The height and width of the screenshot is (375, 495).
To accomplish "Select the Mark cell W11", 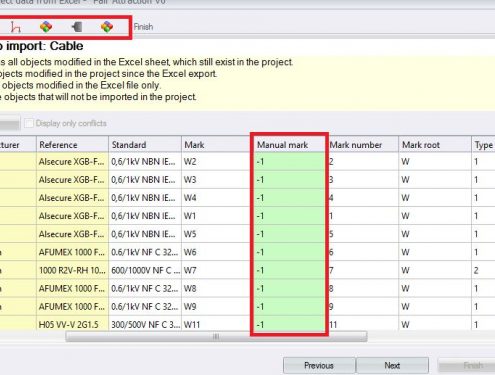I will 217,323.
